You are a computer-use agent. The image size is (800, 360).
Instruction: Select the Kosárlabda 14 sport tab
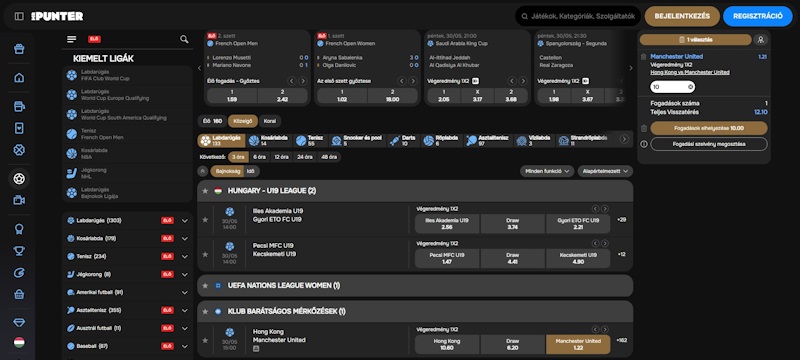[x=269, y=141]
